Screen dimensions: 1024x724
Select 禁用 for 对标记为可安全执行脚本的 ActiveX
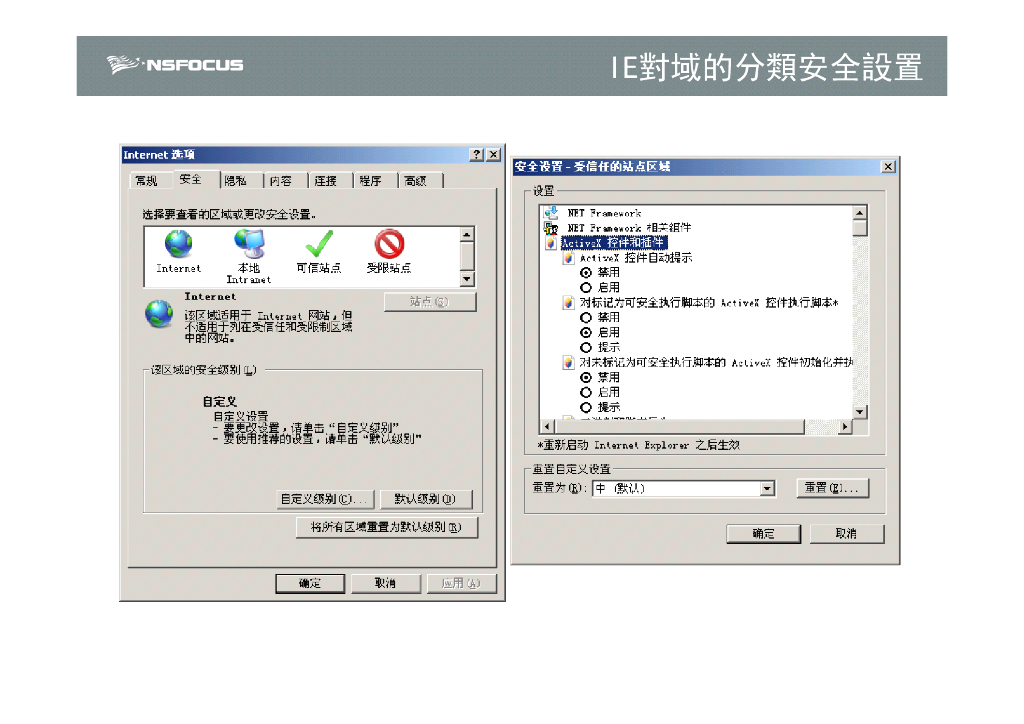tap(586, 318)
